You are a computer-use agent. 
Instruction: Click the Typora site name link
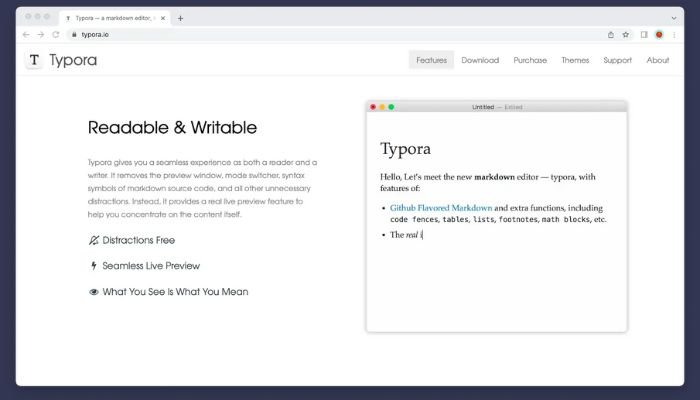(x=73, y=60)
